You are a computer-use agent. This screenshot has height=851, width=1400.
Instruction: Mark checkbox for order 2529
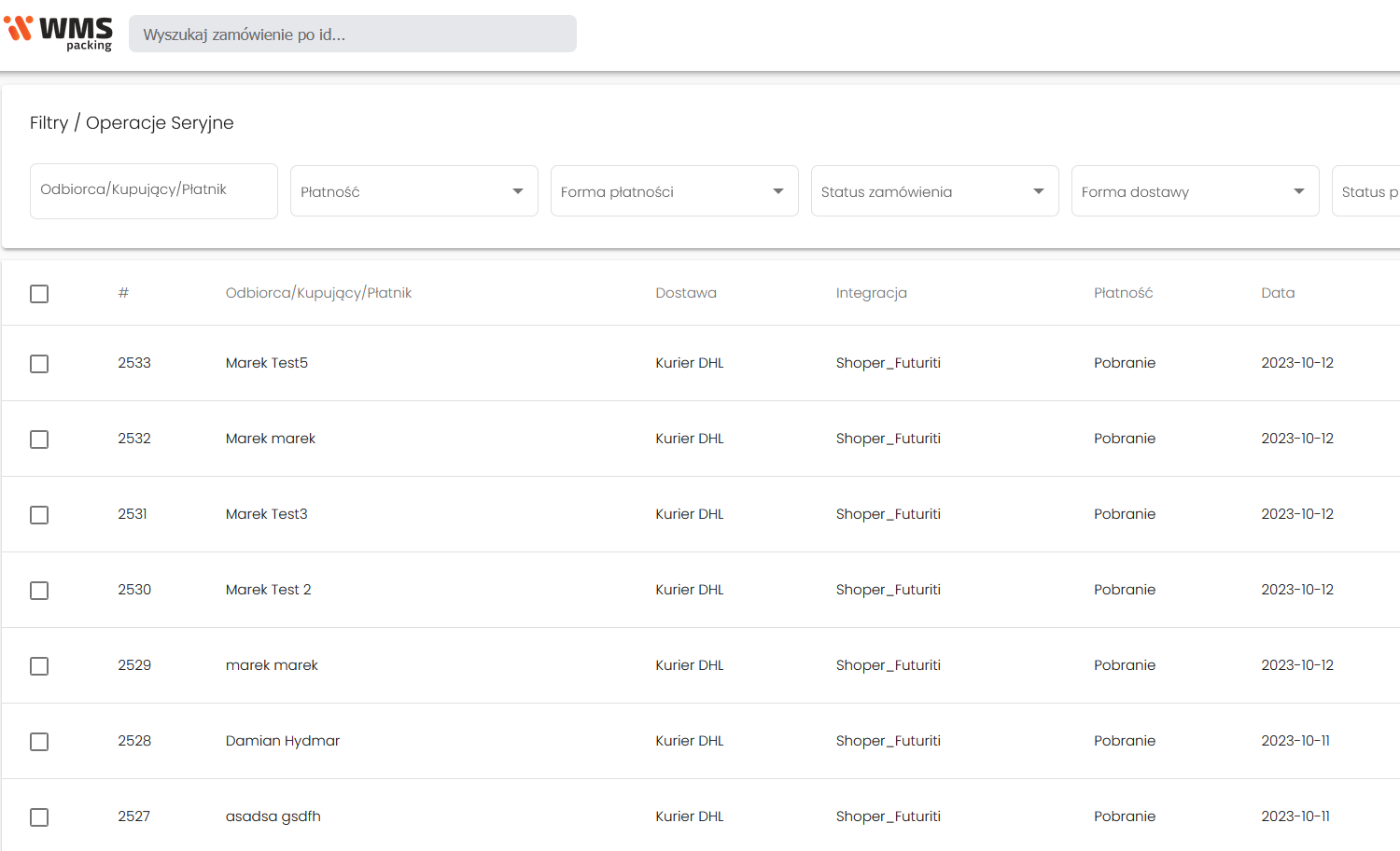(39, 666)
